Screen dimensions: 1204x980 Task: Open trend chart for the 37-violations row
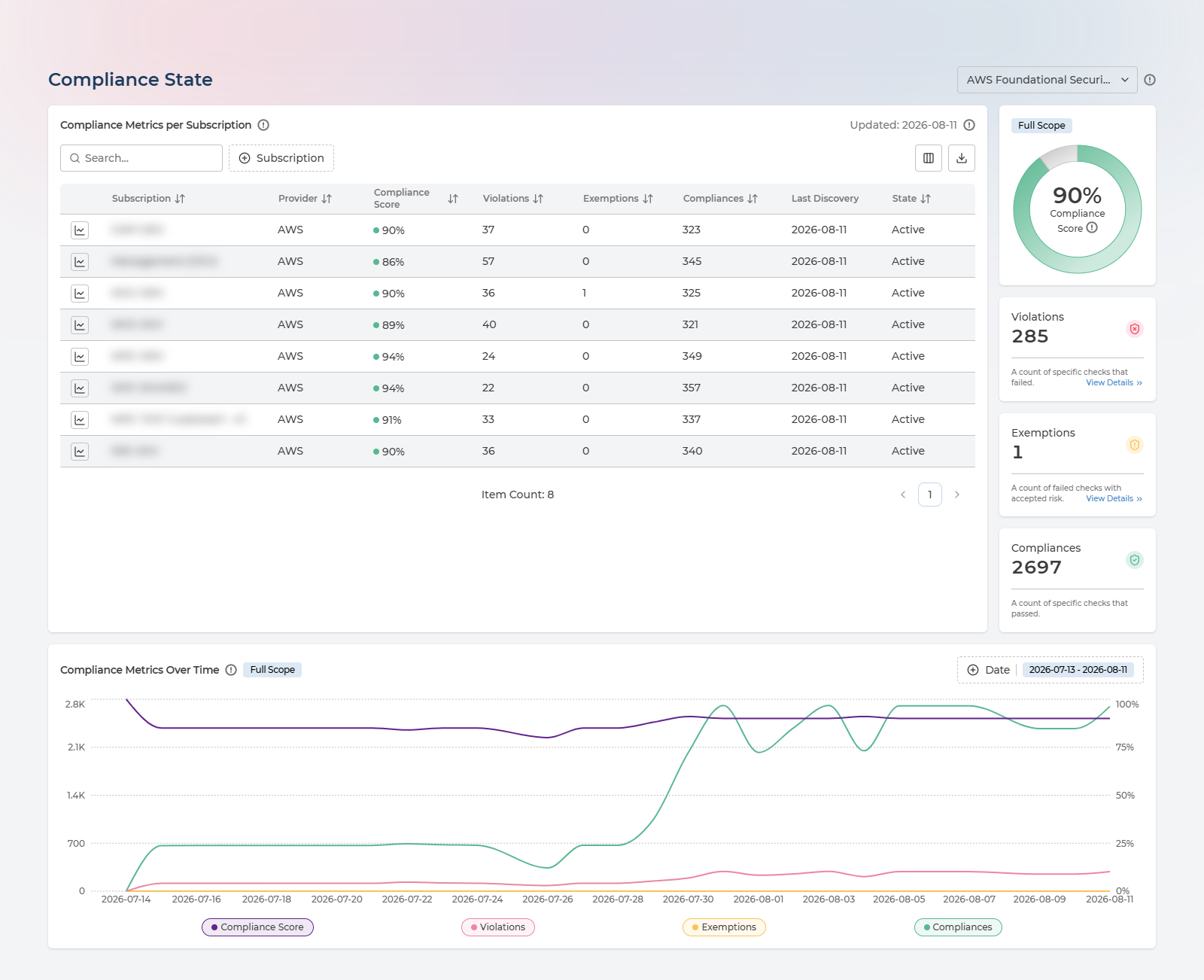click(x=80, y=230)
